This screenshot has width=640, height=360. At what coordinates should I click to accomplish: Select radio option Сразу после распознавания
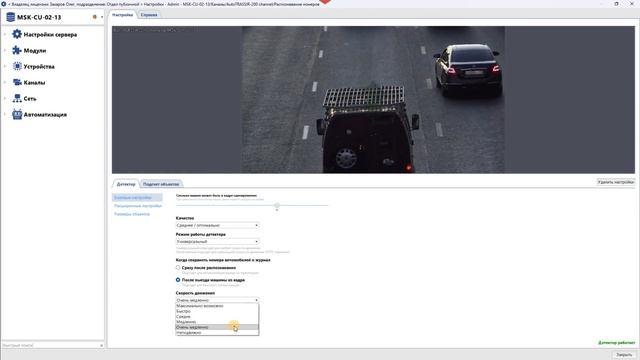[x=178, y=268]
